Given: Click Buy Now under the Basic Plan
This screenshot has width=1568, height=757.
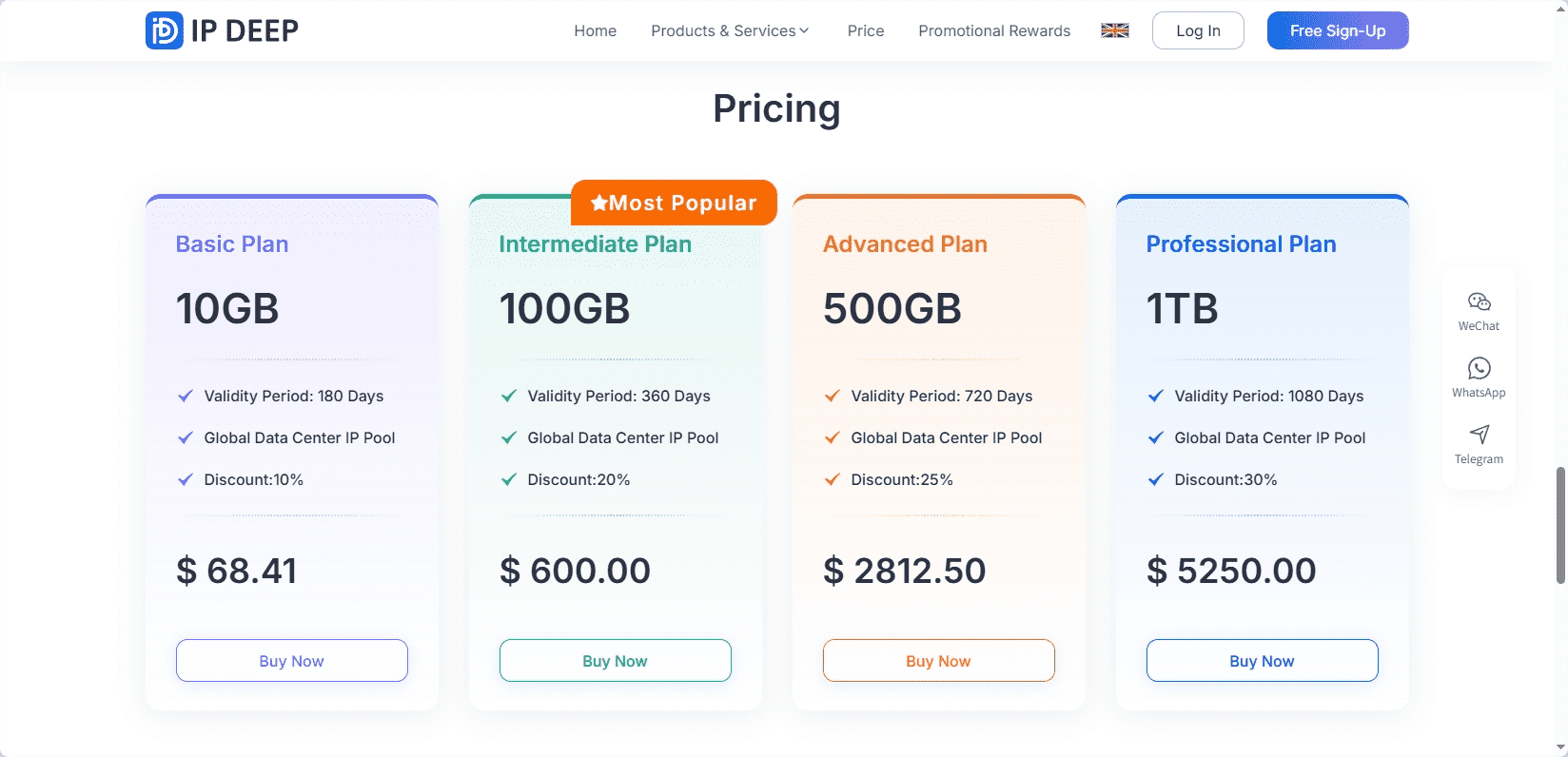Looking at the screenshot, I should (x=291, y=660).
